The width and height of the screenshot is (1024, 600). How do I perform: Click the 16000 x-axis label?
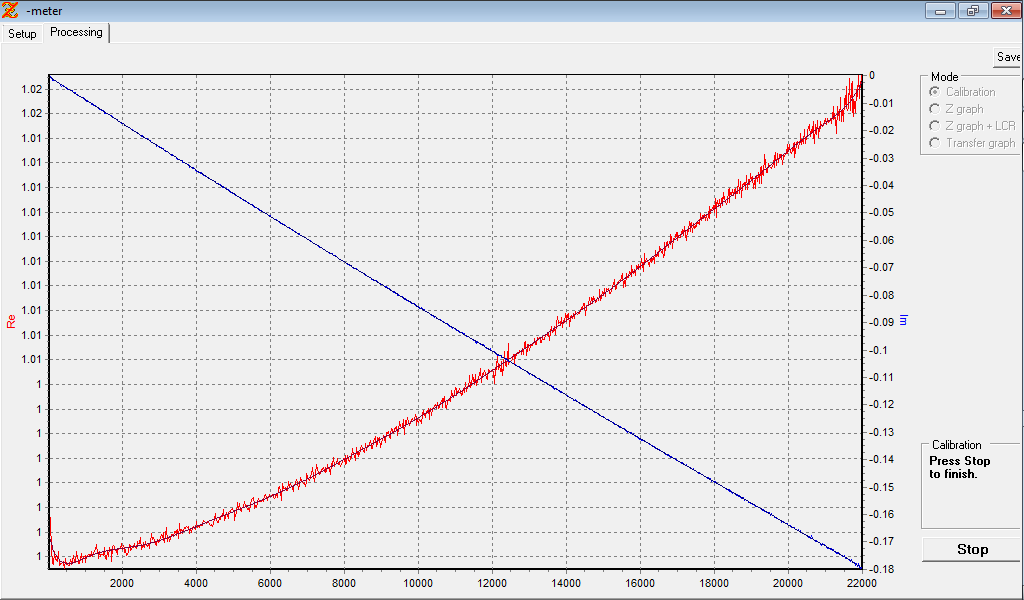click(x=639, y=583)
